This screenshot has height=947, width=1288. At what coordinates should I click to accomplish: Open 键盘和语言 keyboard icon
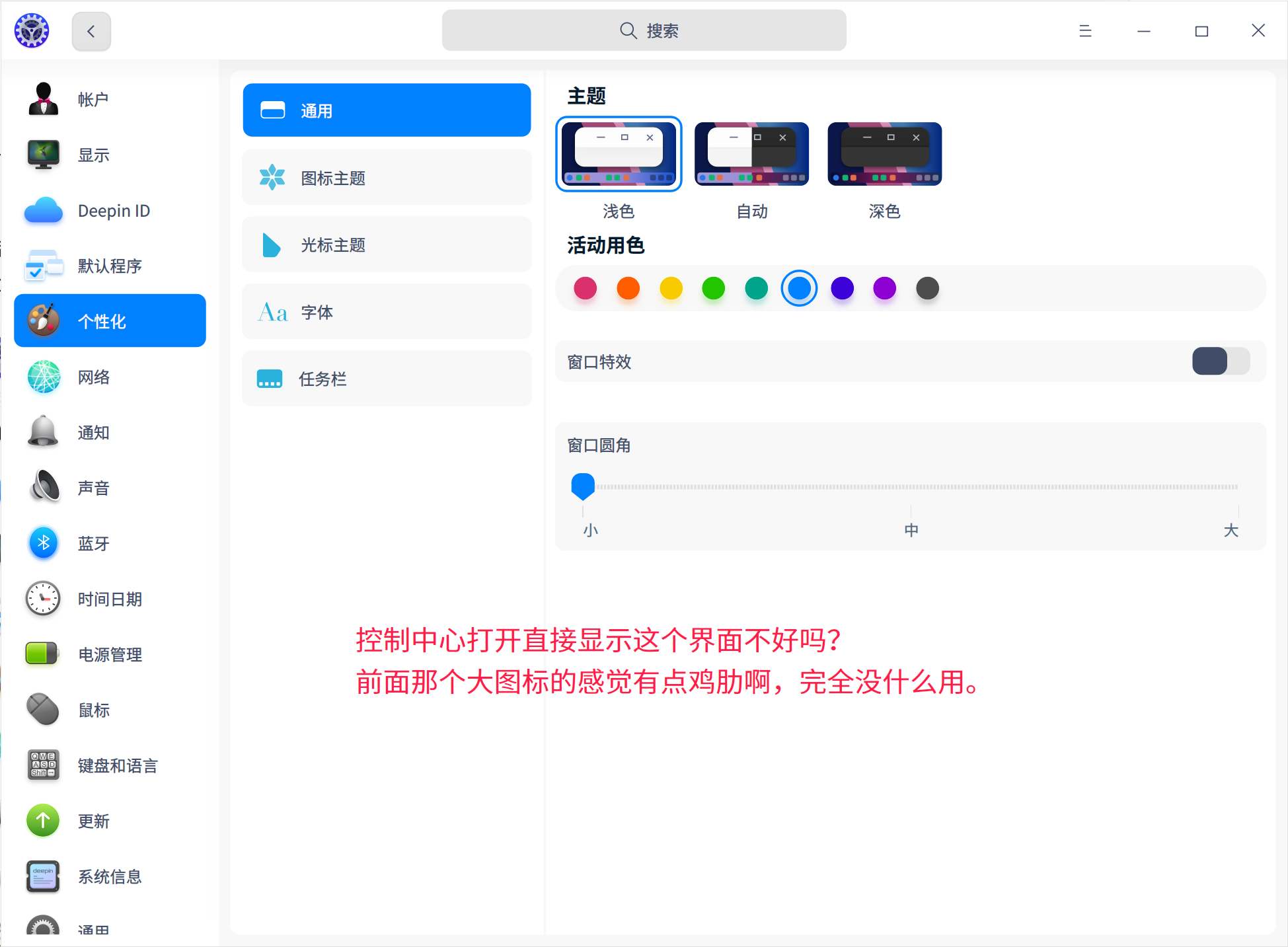tap(44, 765)
